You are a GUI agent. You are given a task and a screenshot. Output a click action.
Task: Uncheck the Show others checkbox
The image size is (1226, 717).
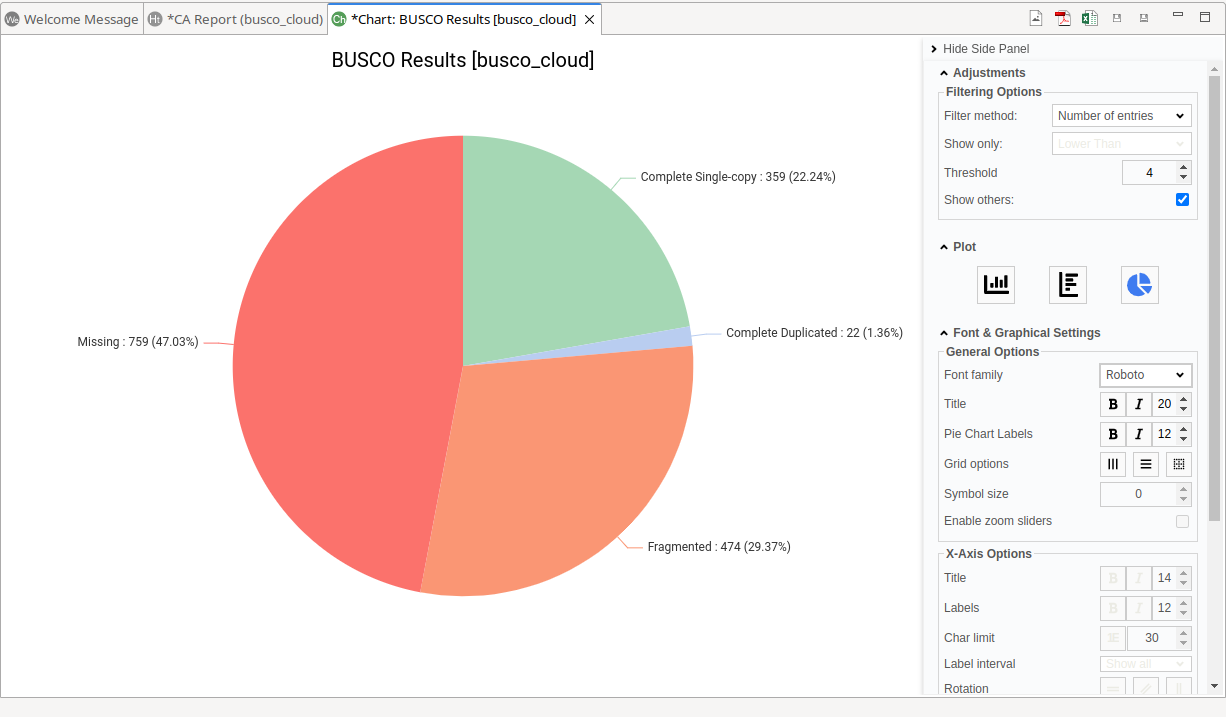pos(1182,200)
